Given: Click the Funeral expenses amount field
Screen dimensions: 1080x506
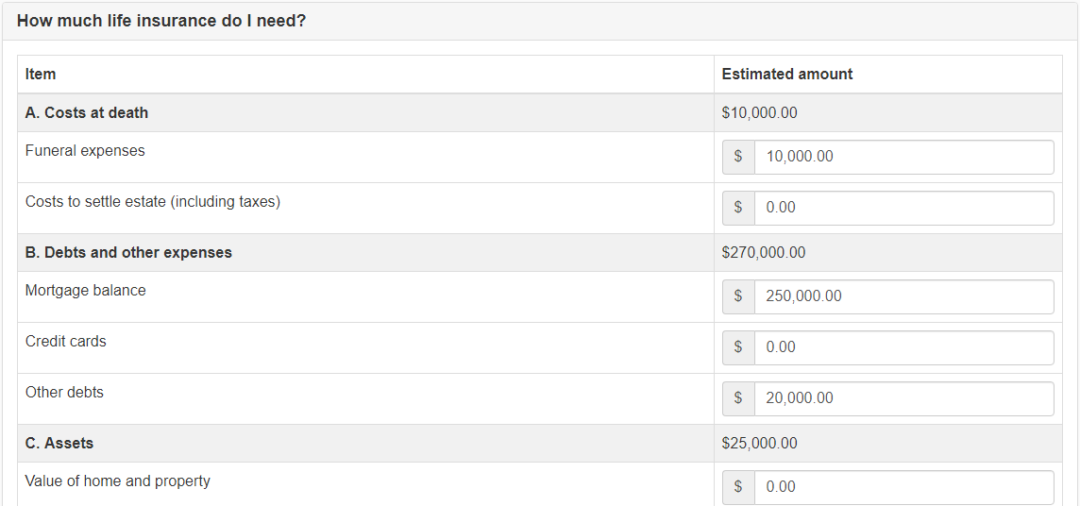Looking at the screenshot, I should (904, 157).
